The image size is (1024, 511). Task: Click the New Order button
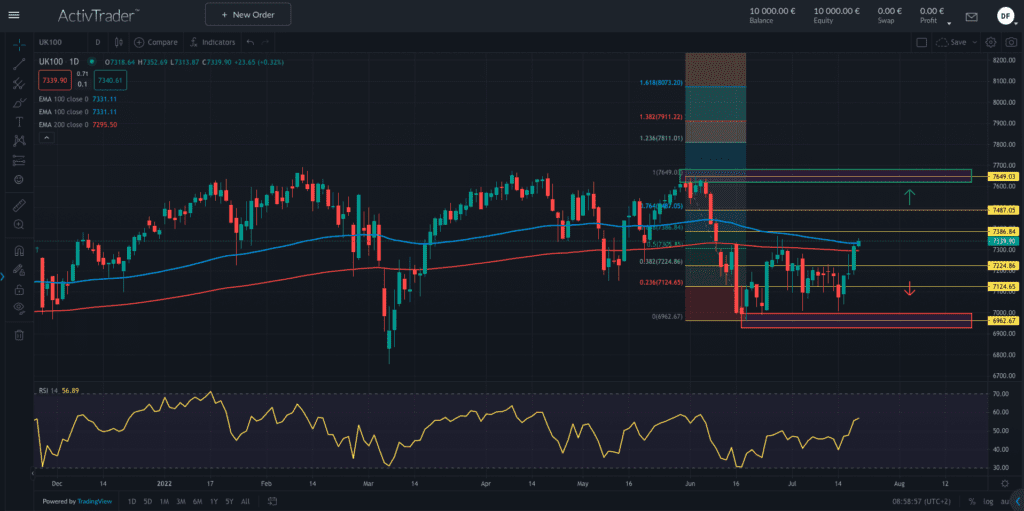[248, 14]
